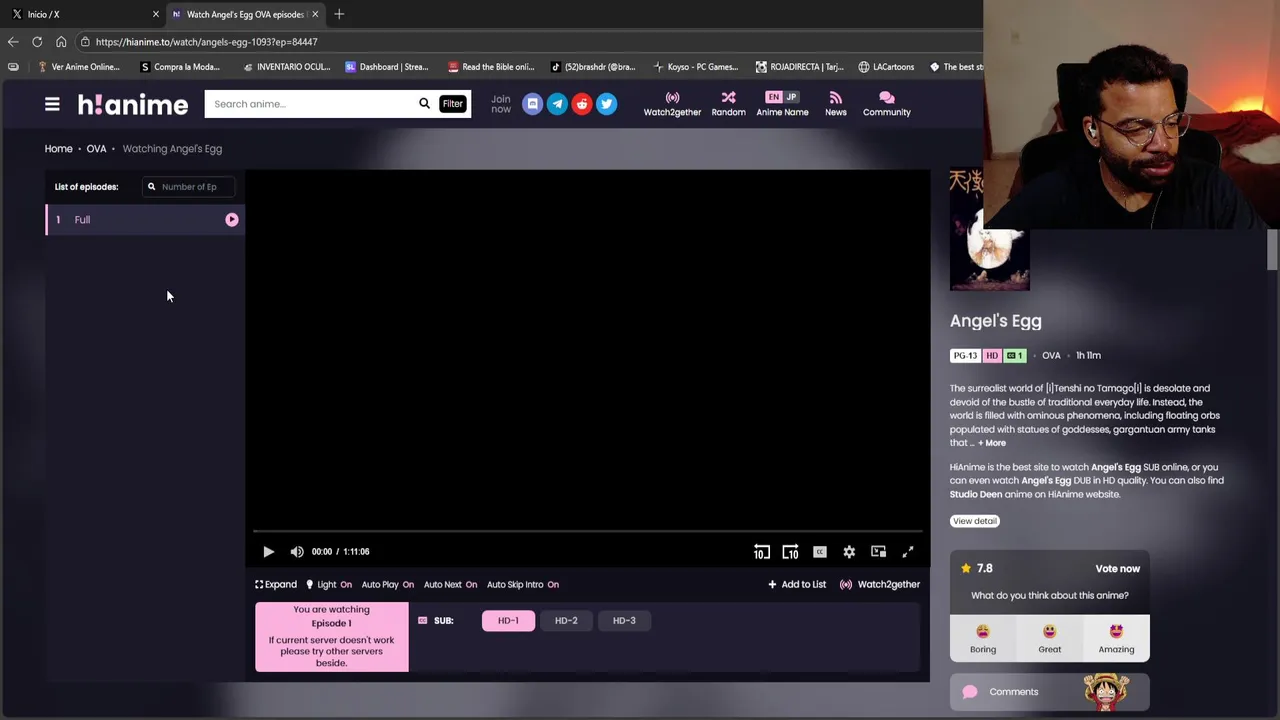The height and width of the screenshot is (720, 1280).
Task: Start Watch2gether below the player
Action: (x=880, y=585)
